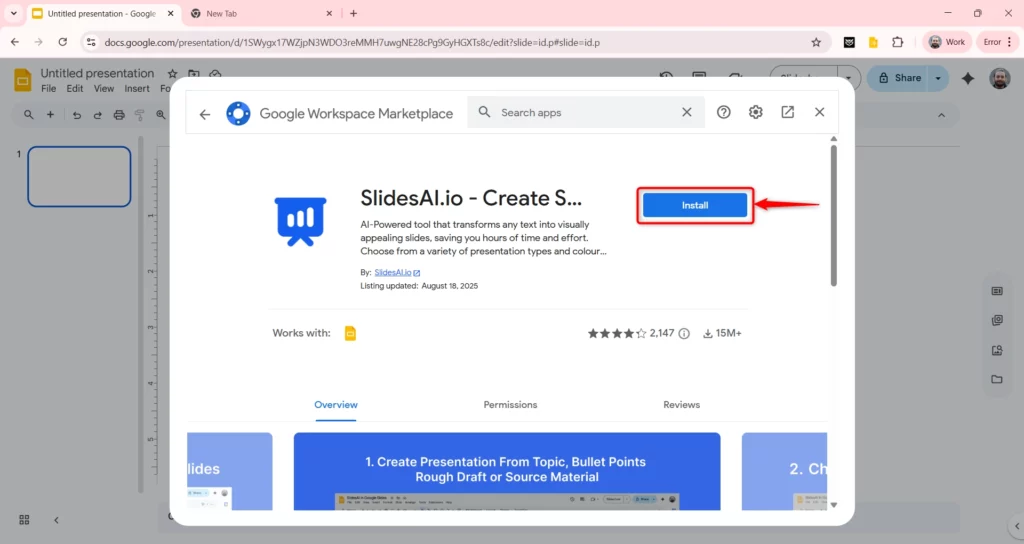Open the File menu
The width and height of the screenshot is (1024, 544).
click(x=48, y=89)
